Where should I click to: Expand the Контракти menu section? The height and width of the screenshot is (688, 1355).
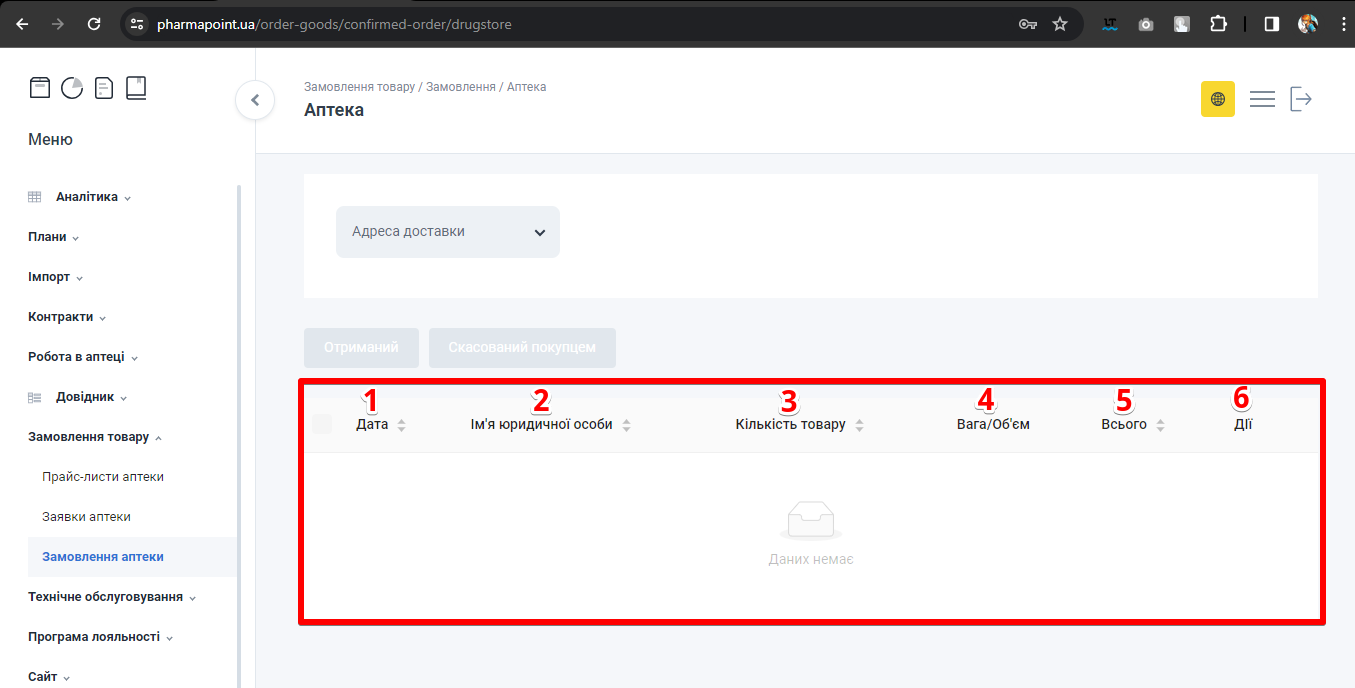point(66,317)
